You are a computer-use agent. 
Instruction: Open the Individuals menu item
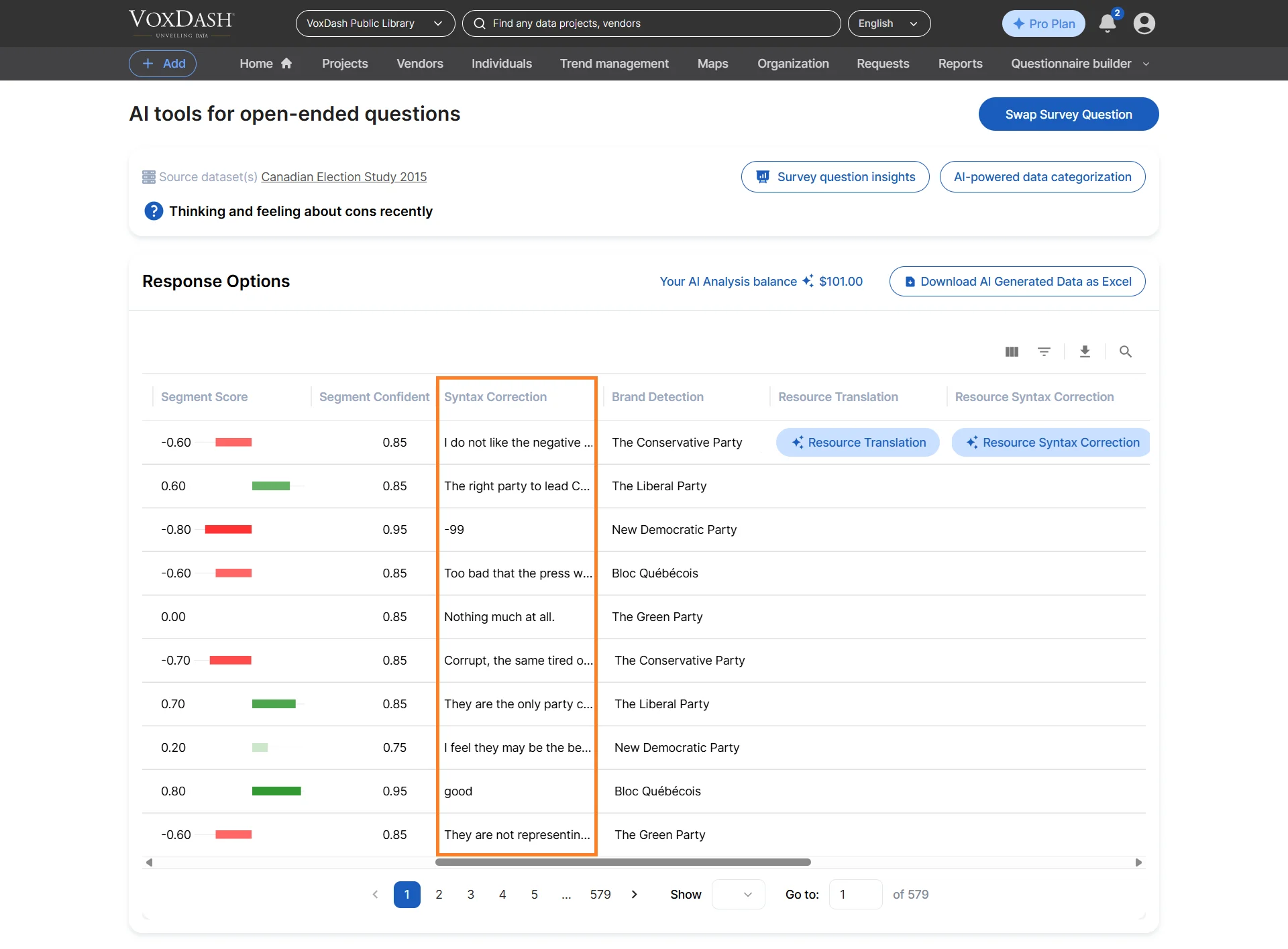click(x=502, y=64)
